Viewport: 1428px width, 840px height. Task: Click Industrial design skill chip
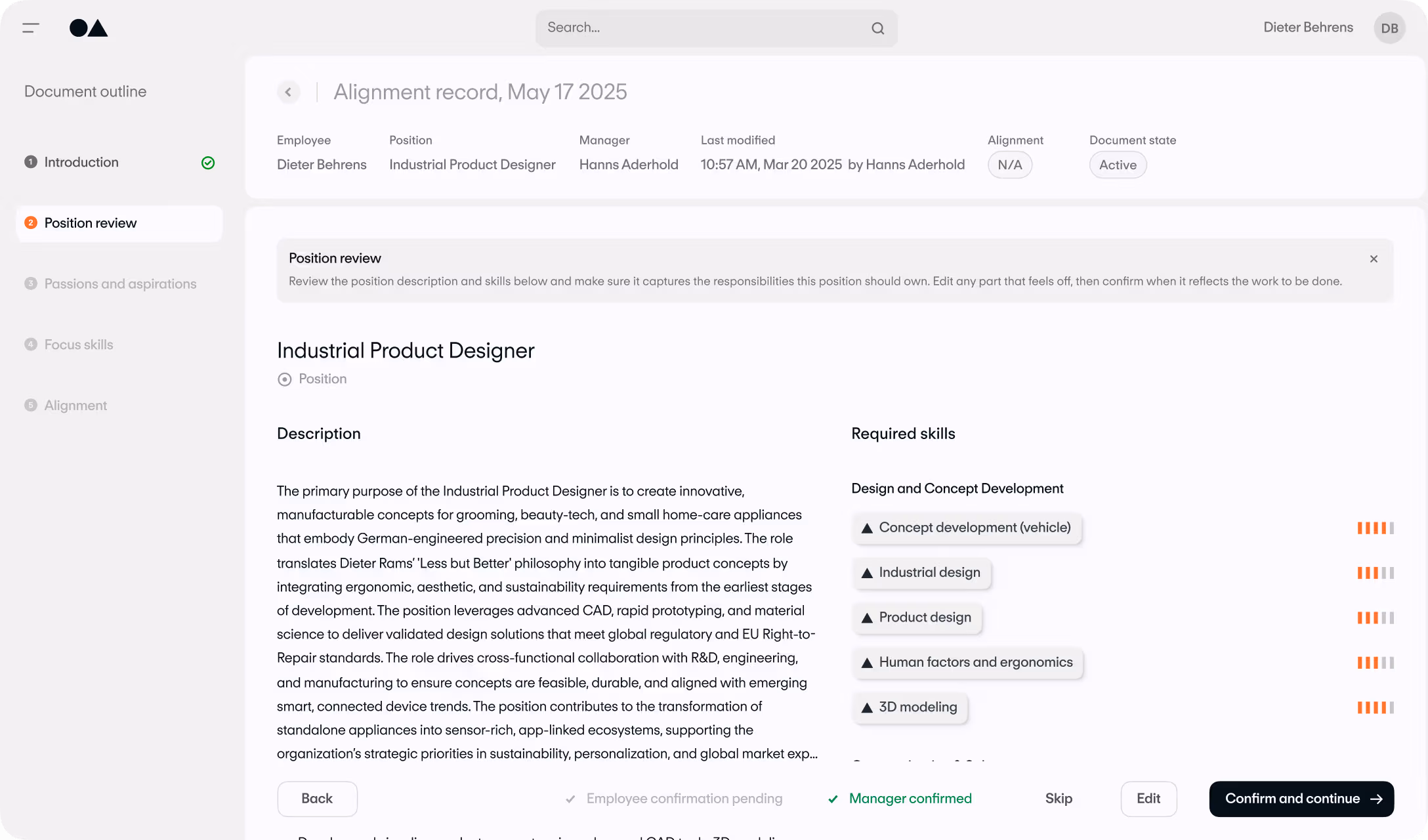pos(921,573)
